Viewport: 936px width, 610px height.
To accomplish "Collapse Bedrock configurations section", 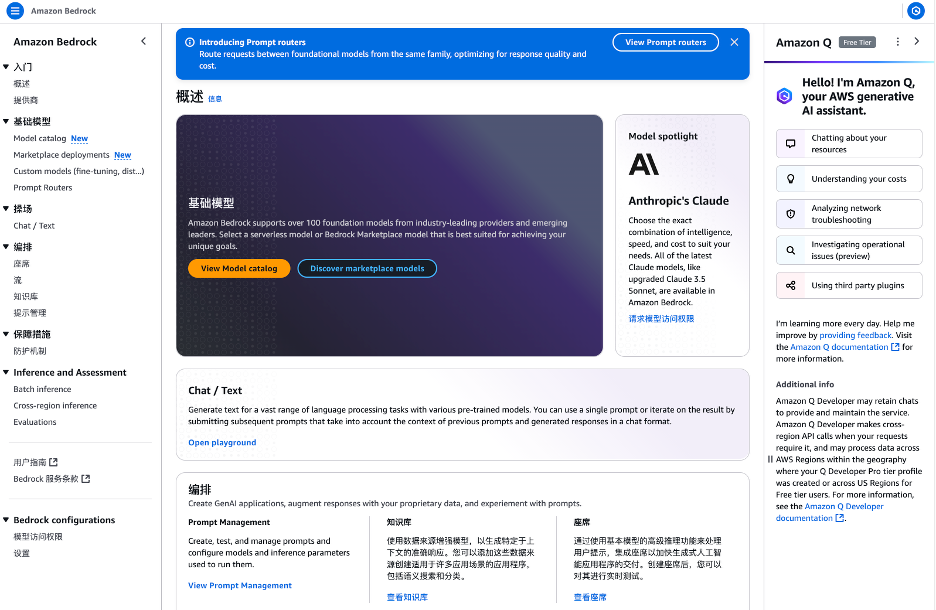I will tap(6, 520).
